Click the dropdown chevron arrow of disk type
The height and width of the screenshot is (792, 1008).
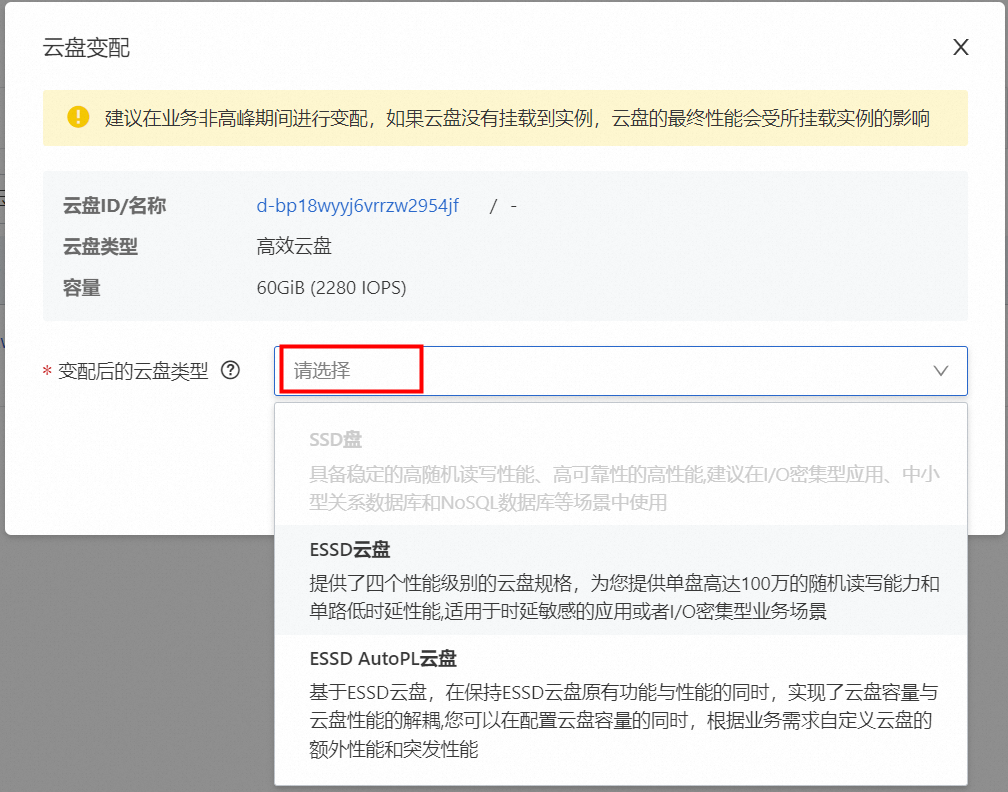click(x=940, y=371)
